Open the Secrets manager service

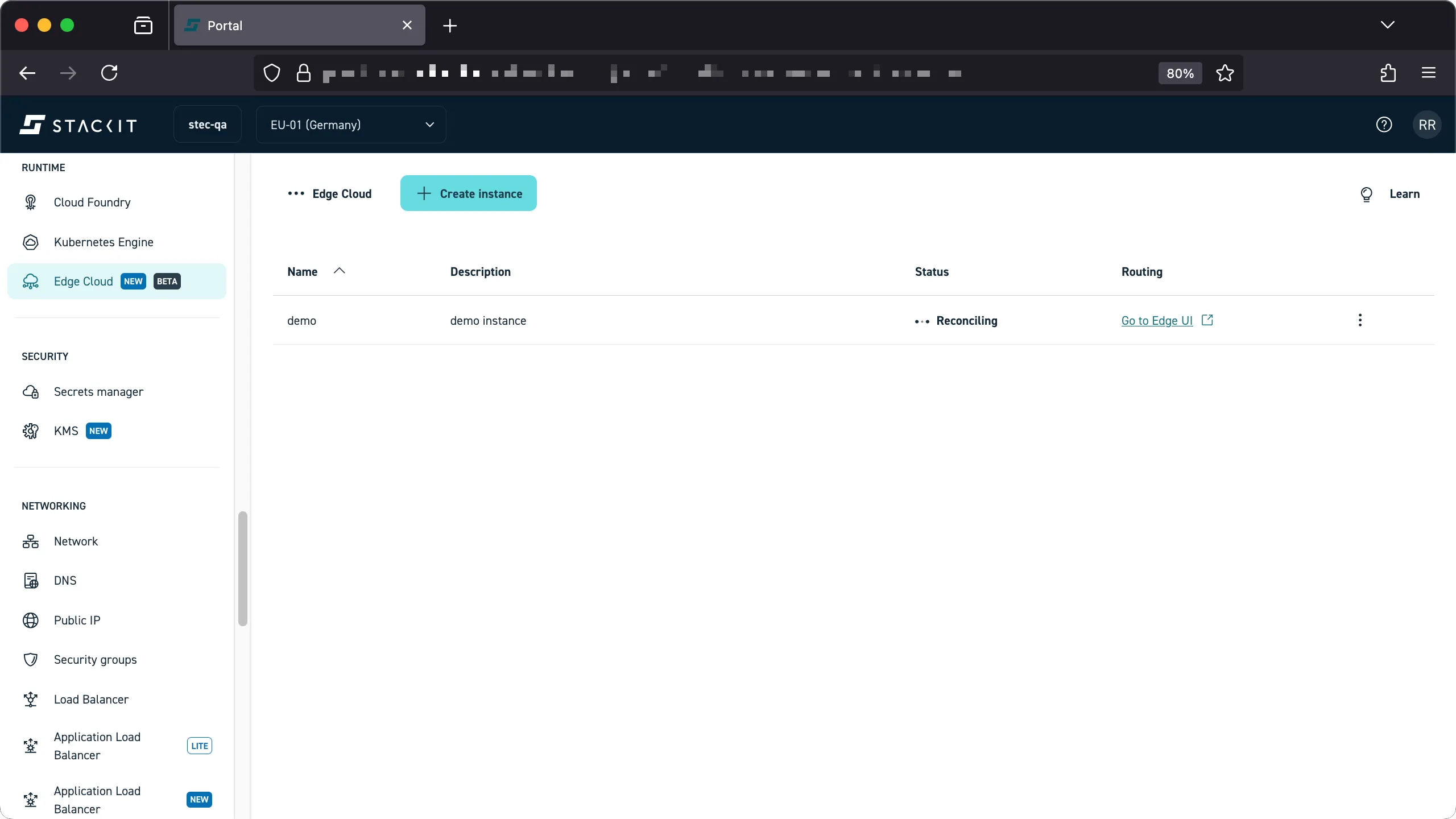point(98,391)
